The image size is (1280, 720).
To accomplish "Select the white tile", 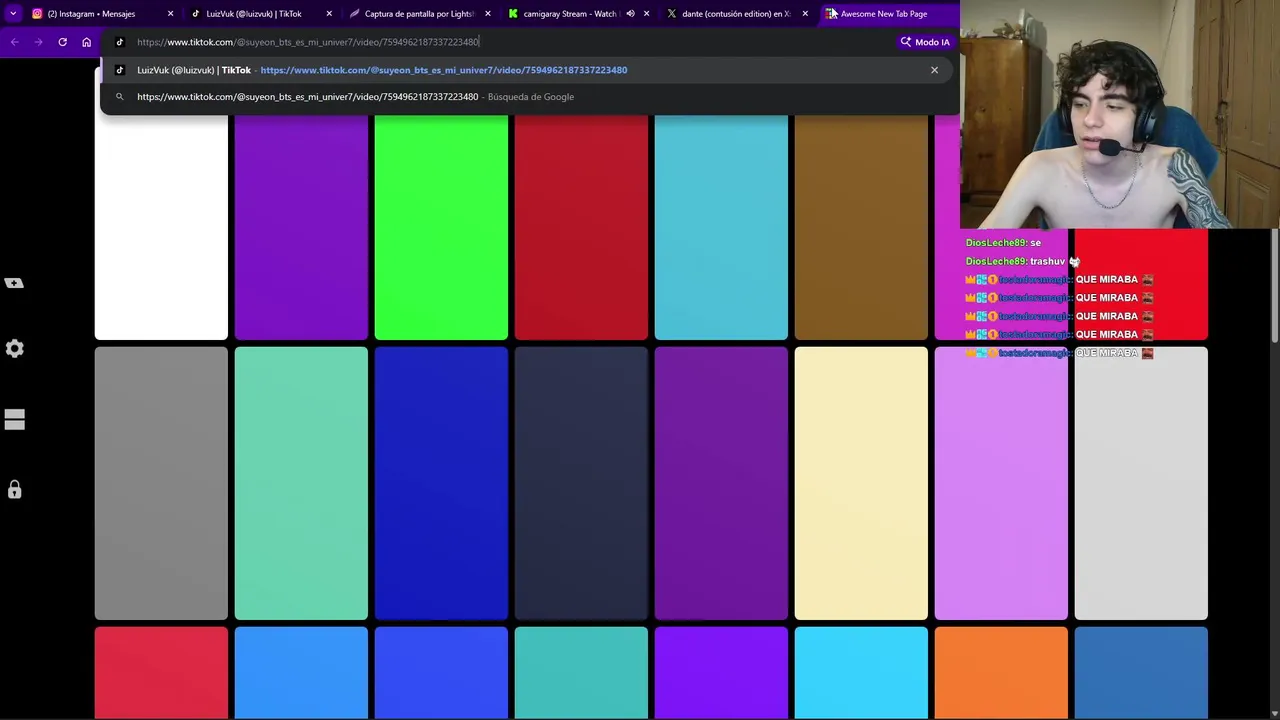I will point(161,227).
